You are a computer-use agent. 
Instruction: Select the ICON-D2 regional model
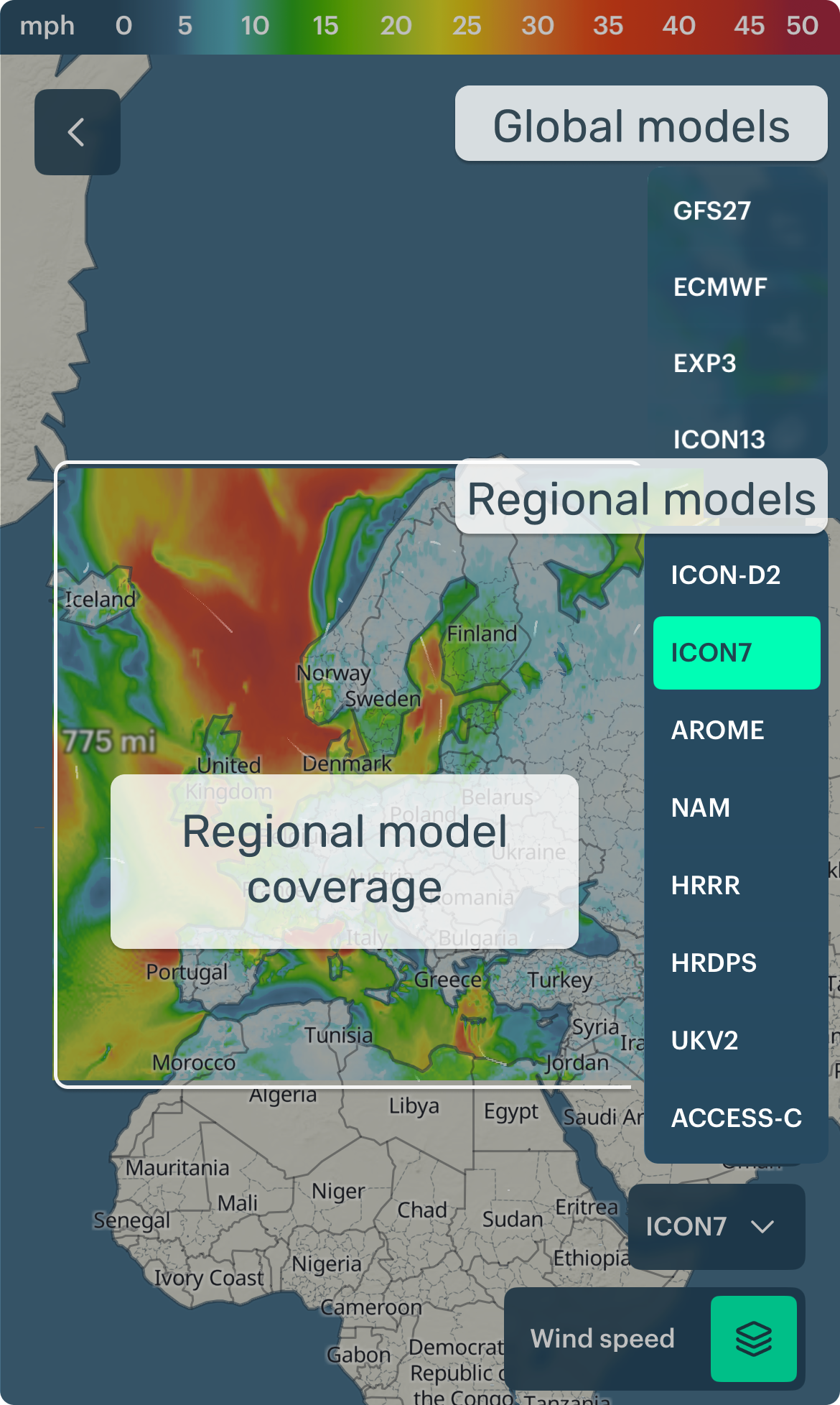725,575
